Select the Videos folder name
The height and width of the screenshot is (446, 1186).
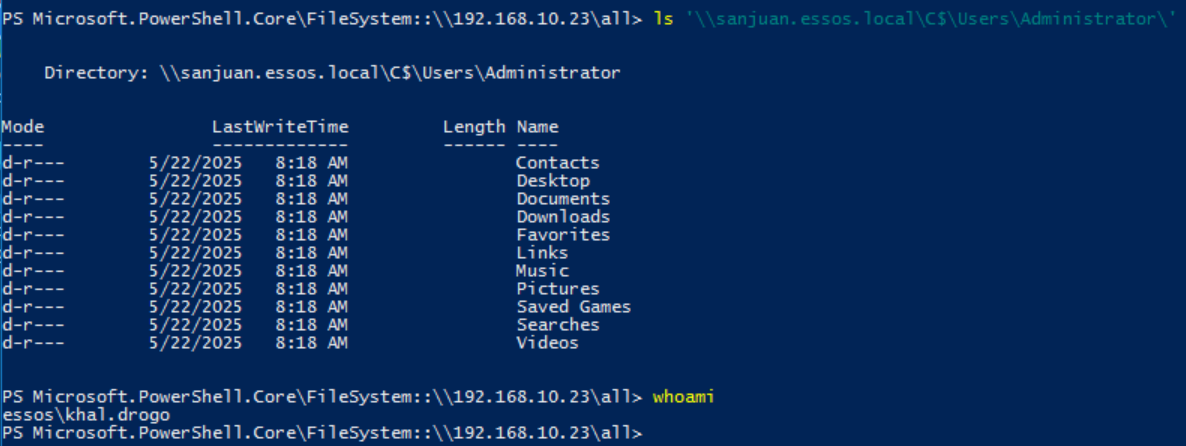(547, 343)
